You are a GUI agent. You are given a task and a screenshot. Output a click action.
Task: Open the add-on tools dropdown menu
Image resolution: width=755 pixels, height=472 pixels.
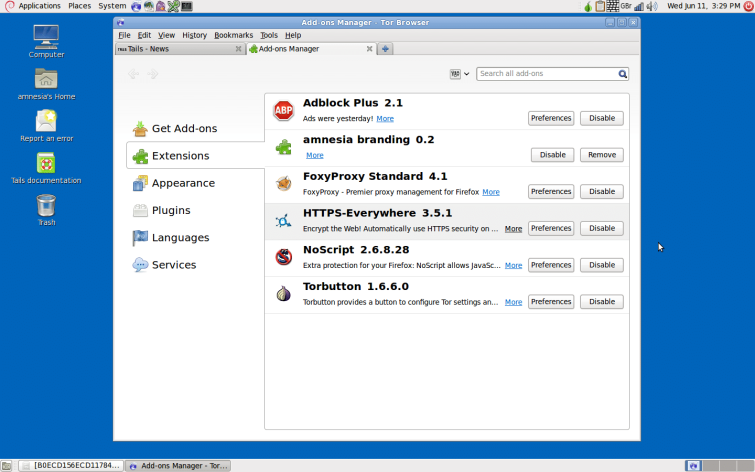tap(459, 74)
